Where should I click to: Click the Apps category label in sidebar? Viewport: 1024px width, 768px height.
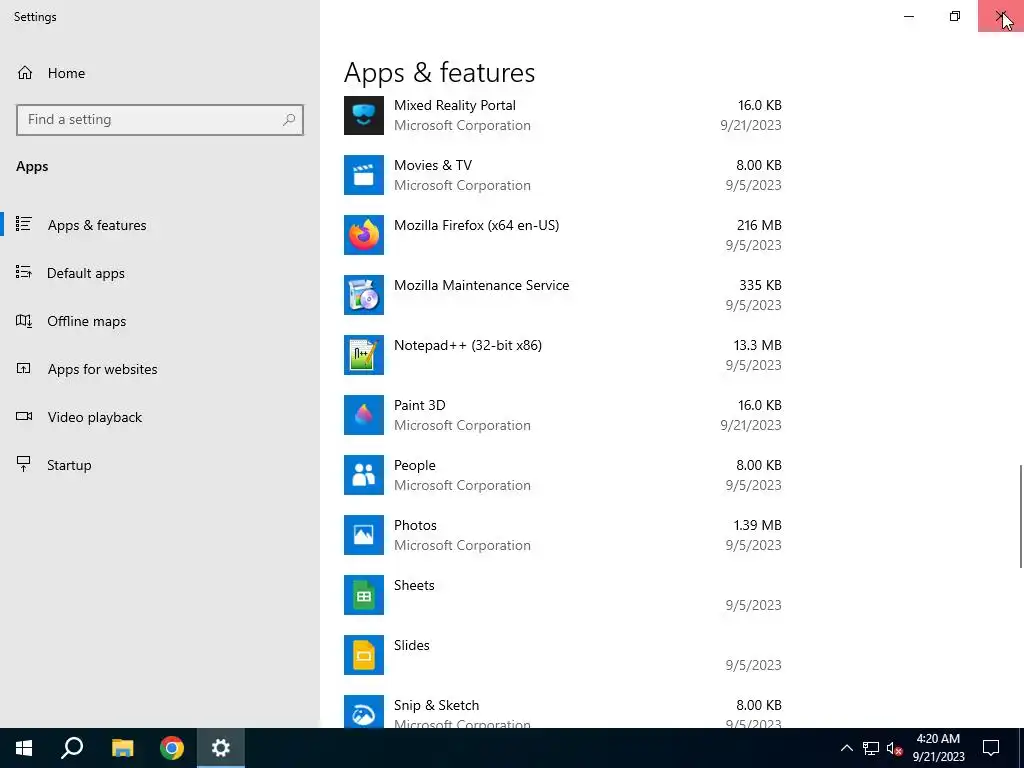32,167
